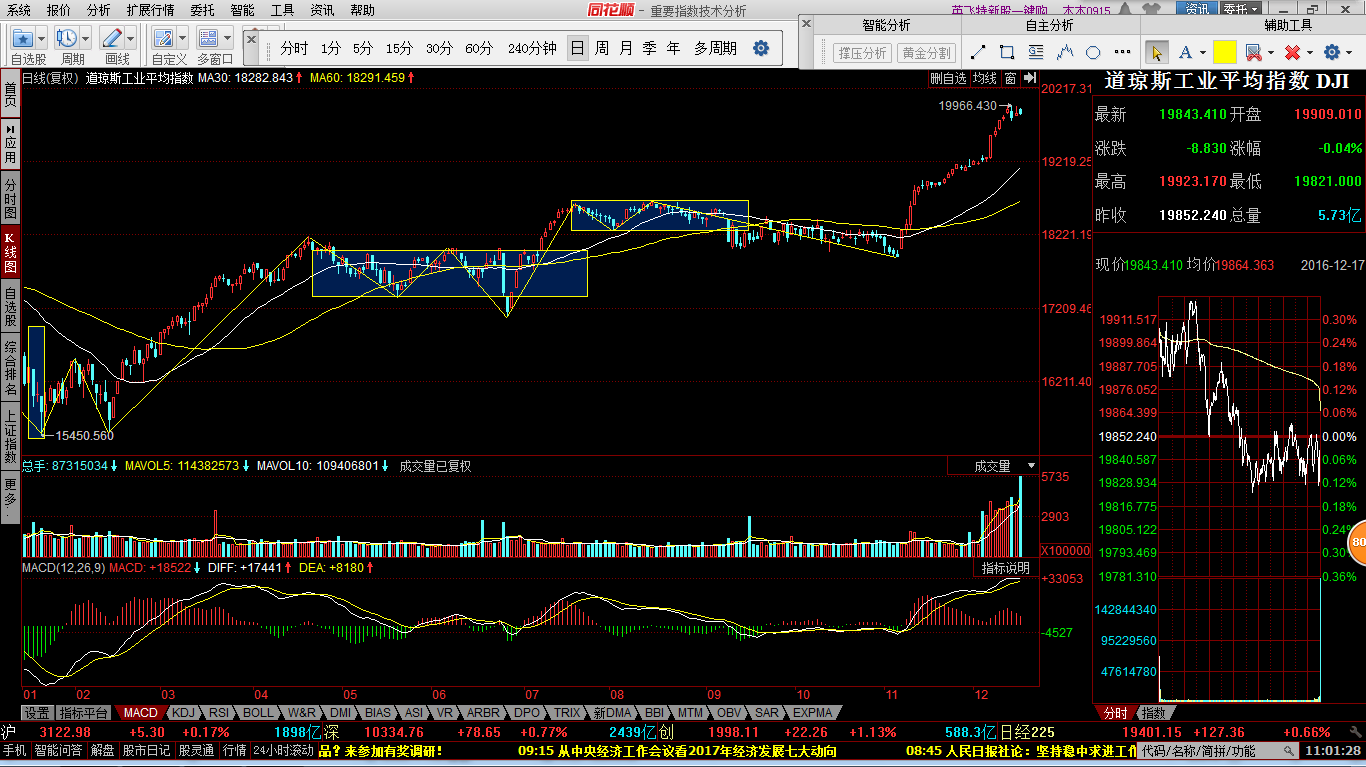Viewport: 1366px width, 767px height.
Task: Expand the text tool dropdown arrow
Action: pos(1203,52)
